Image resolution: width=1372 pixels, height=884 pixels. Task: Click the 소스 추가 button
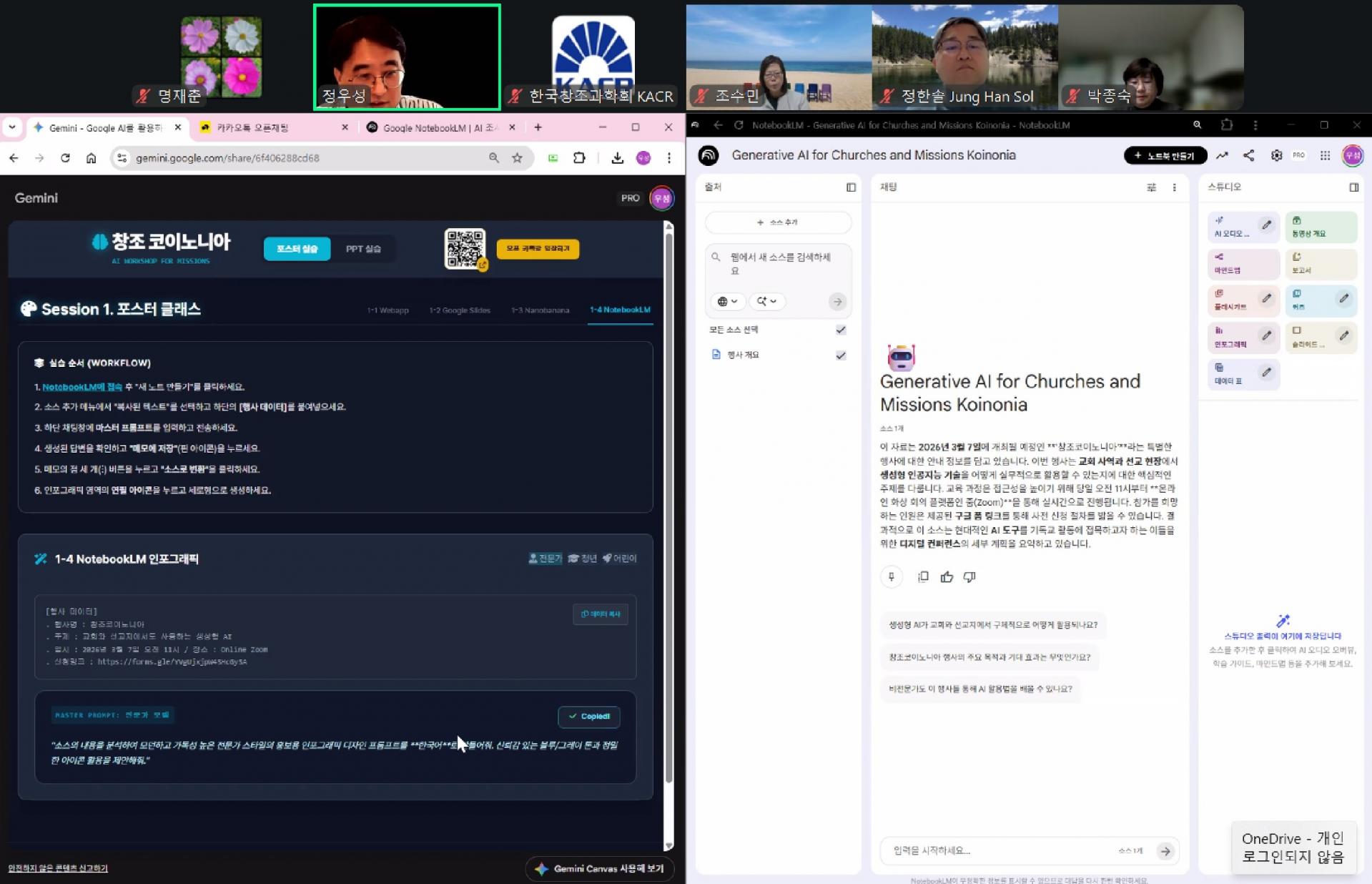tap(778, 222)
